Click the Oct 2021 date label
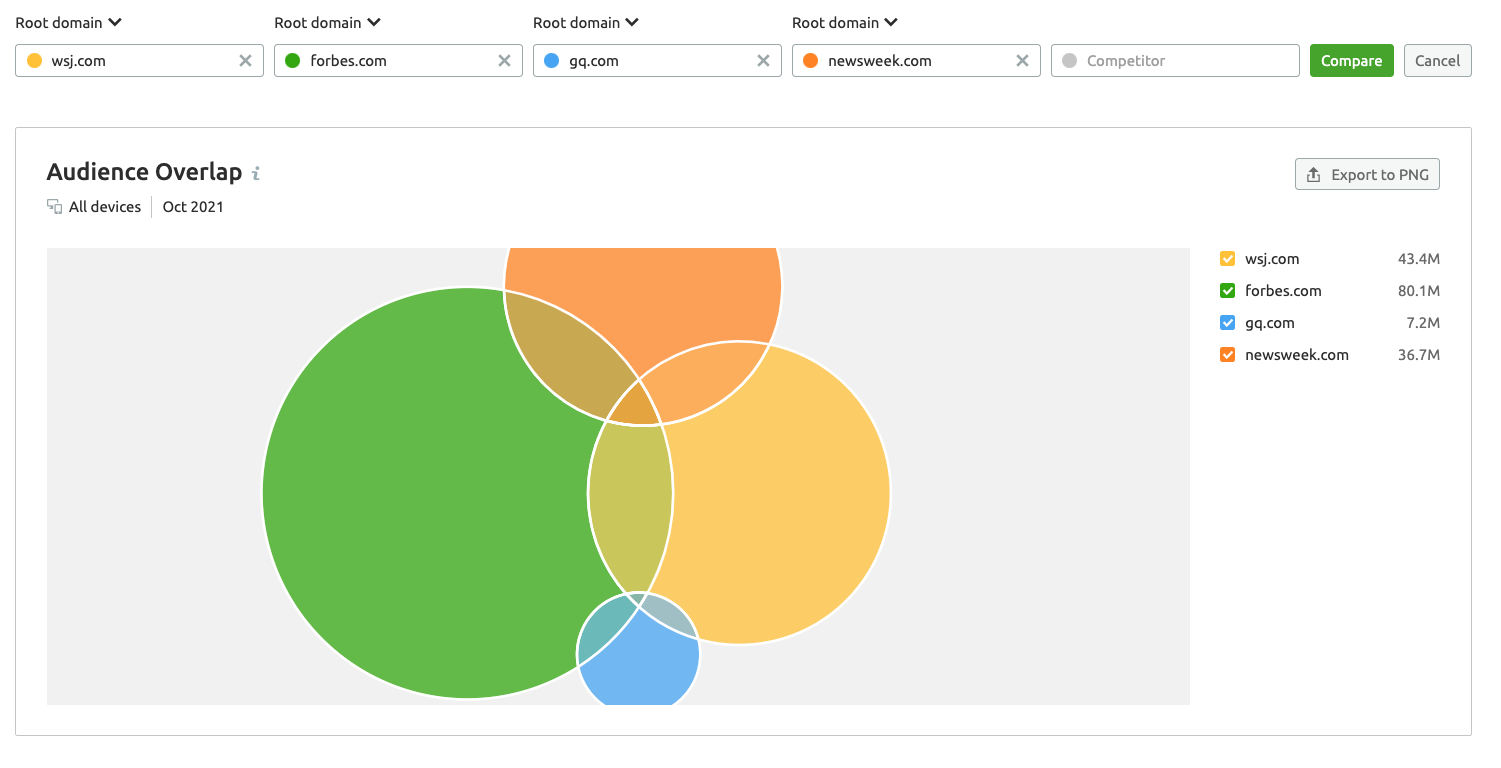 [x=193, y=207]
